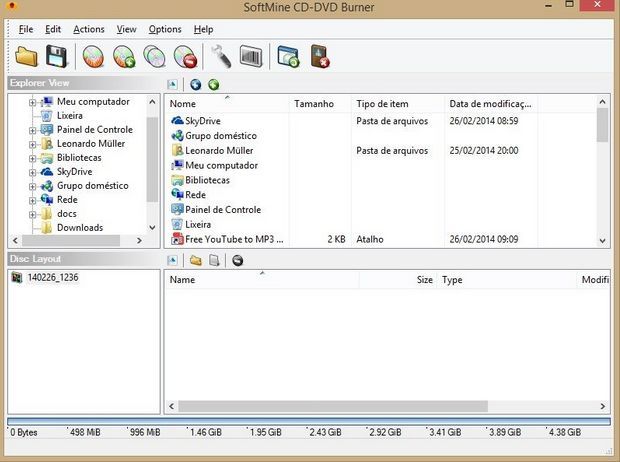Open settings via the wrench icon
The width and height of the screenshot is (620, 462).
point(221,57)
